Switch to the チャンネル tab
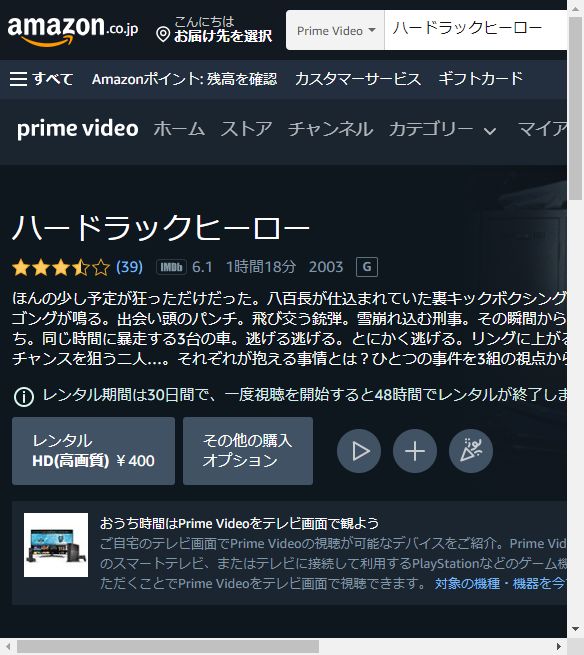584x655 pixels. point(330,129)
